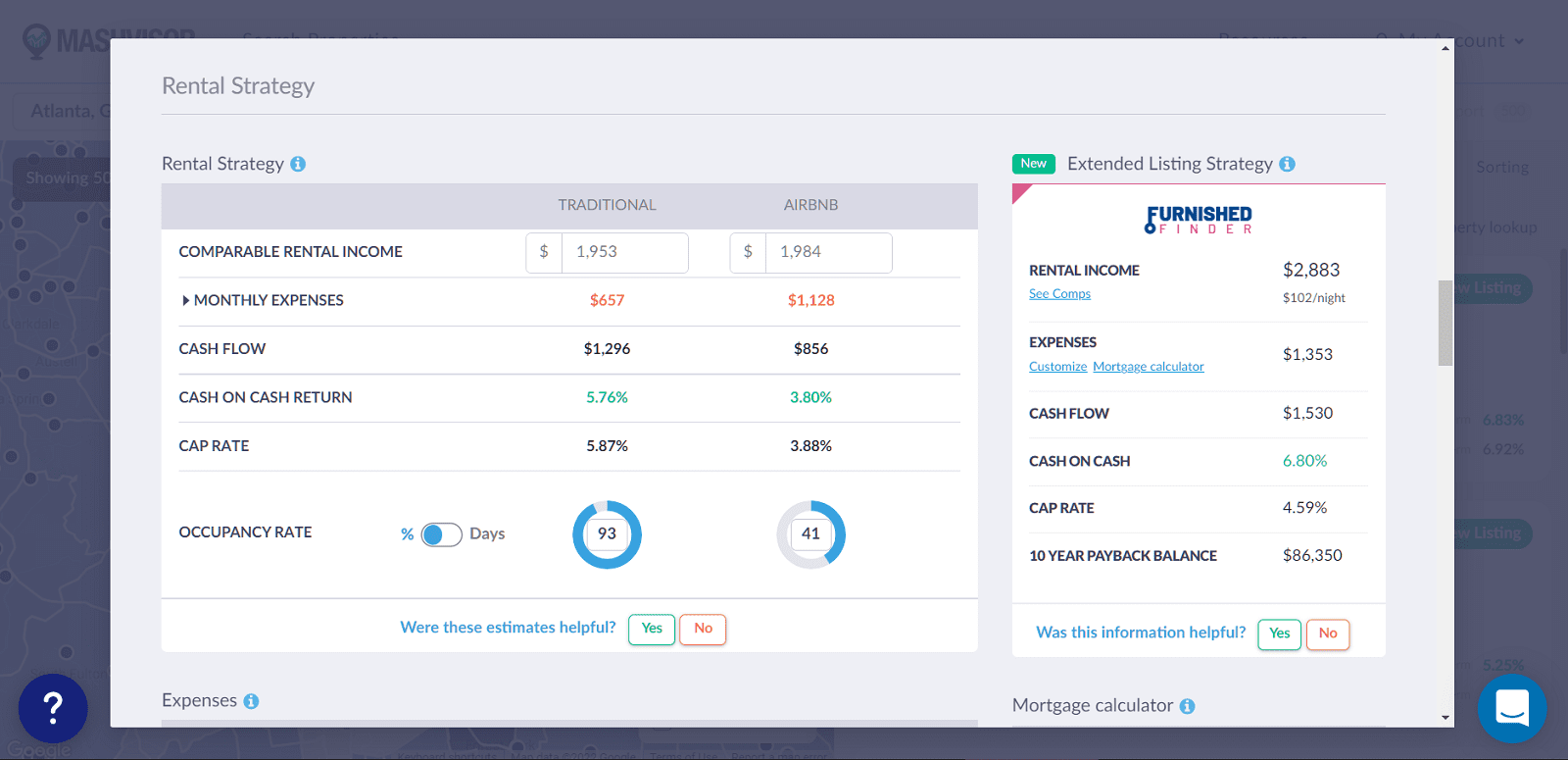Click the Furnished Finder expenses value $1,353
This screenshot has height=760, width=1568.
[1307, 354]
